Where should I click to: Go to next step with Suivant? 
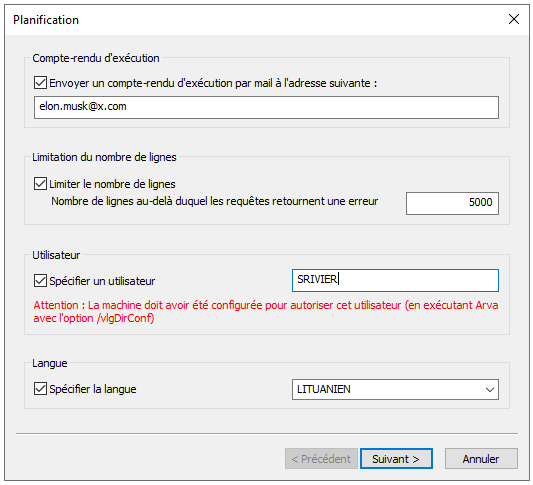point(396,458)
